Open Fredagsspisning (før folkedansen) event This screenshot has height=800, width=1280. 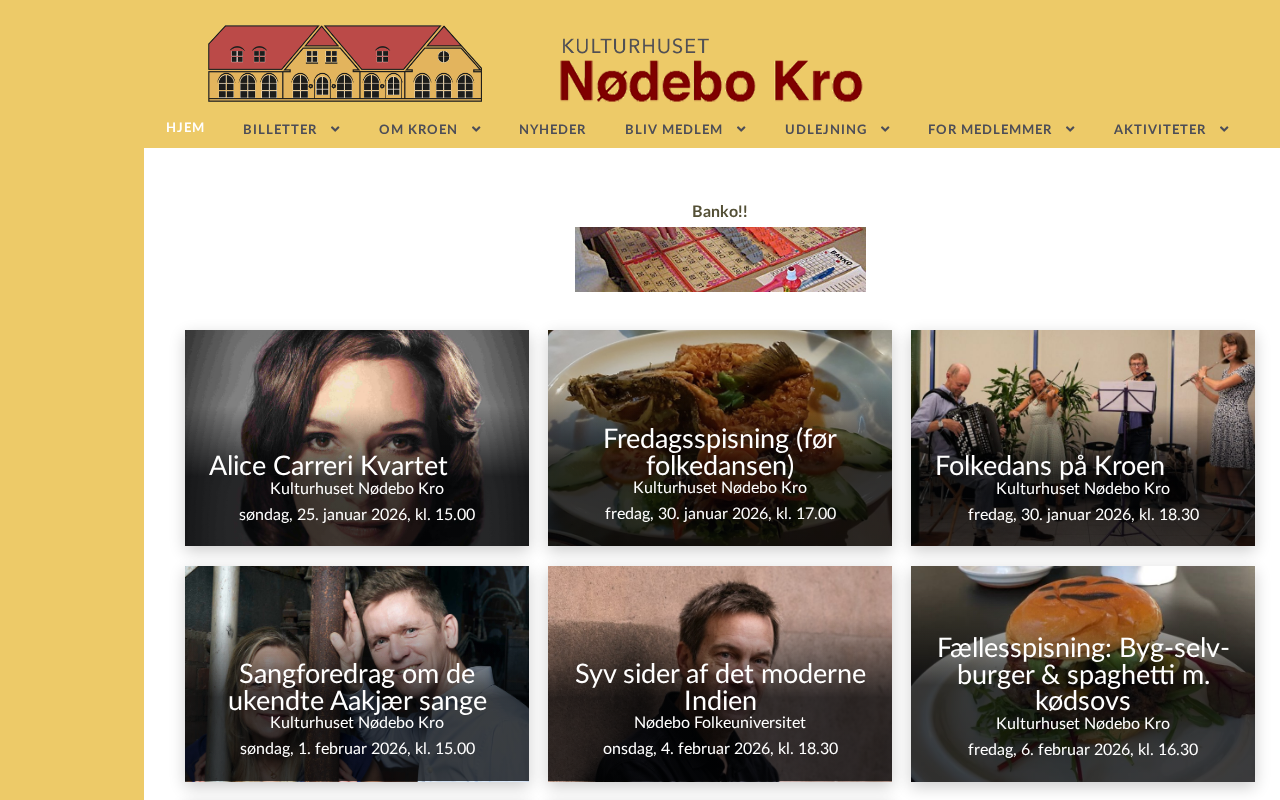coord(720,438)
